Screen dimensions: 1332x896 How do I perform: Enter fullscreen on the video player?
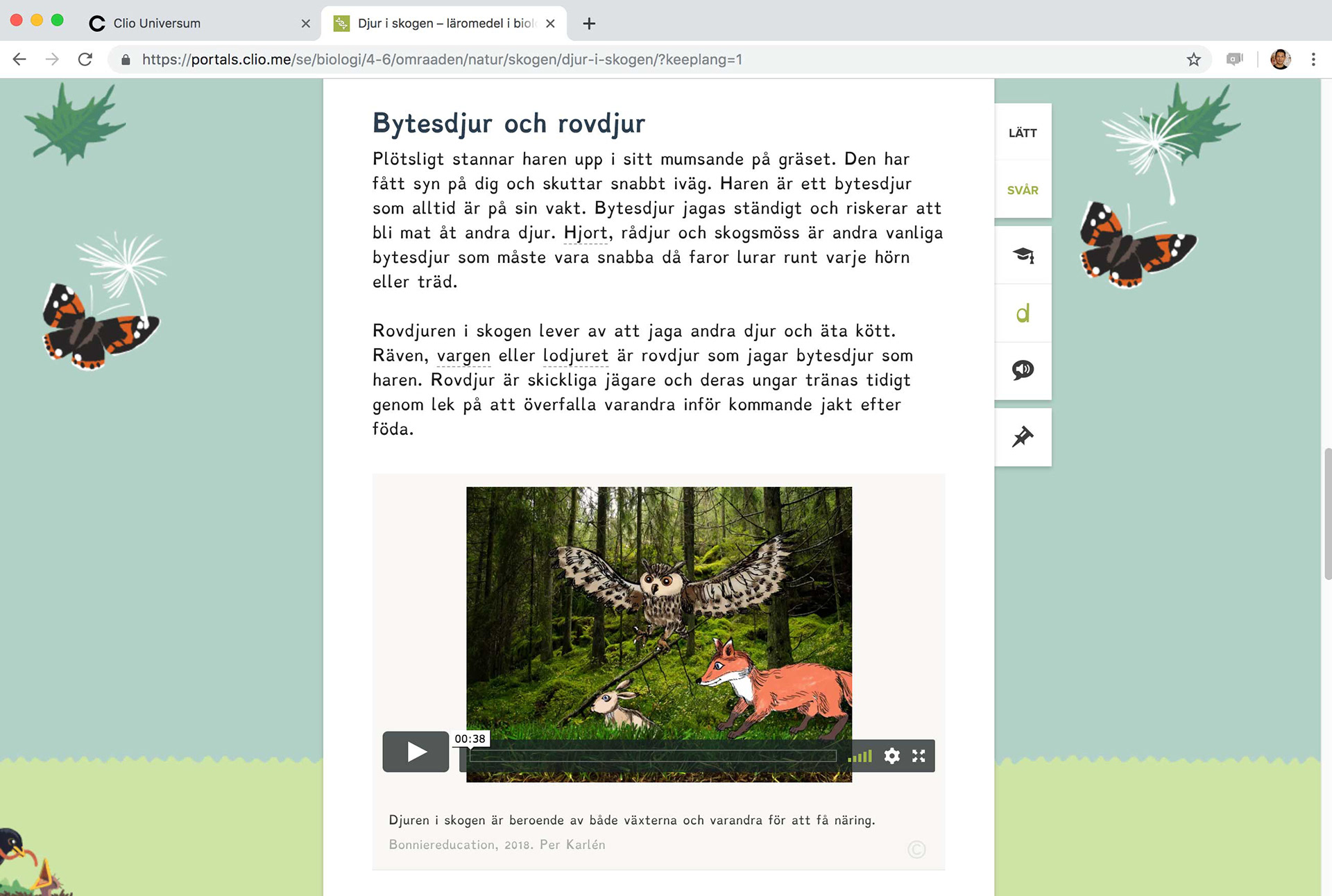click(919, 756)
